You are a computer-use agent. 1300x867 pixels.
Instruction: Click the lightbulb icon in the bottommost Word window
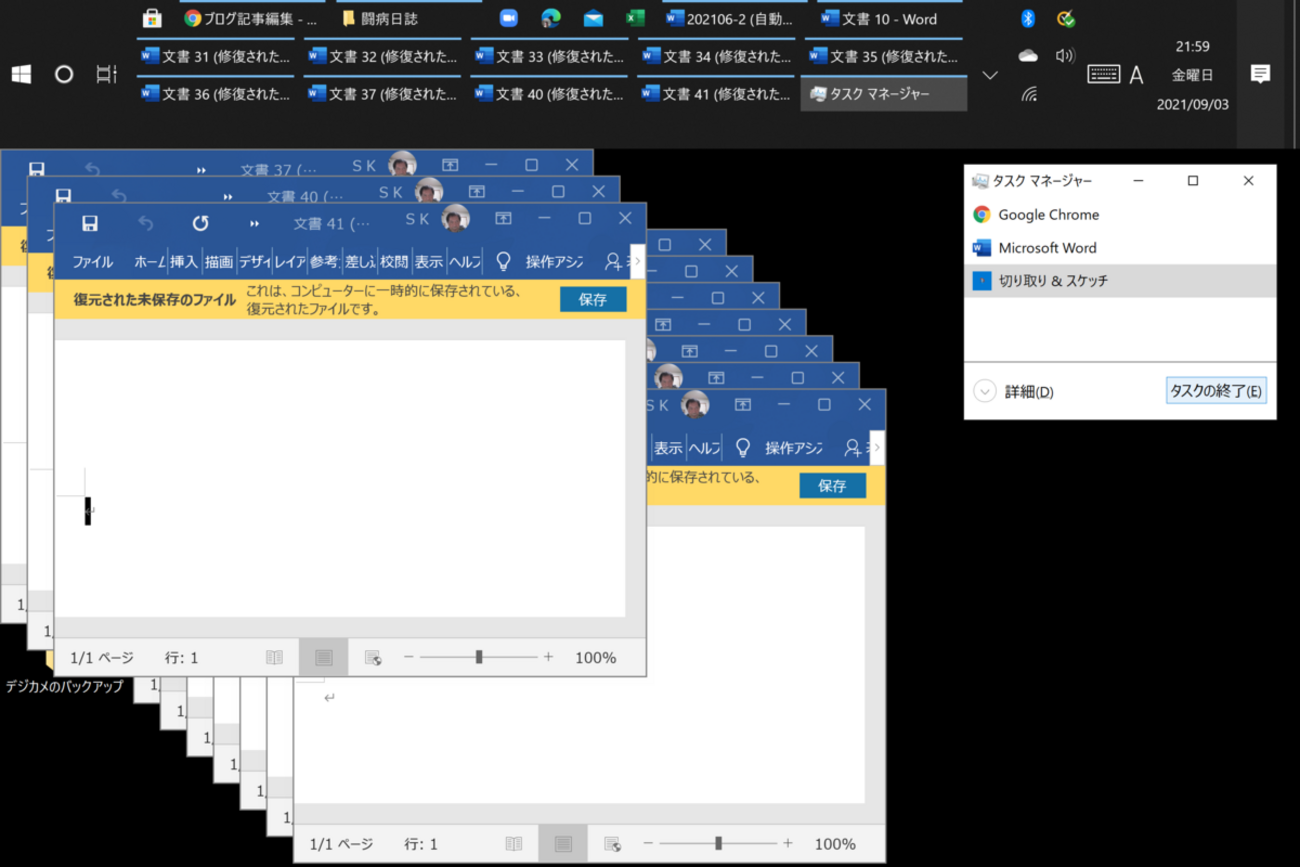[x=742, y=448]
